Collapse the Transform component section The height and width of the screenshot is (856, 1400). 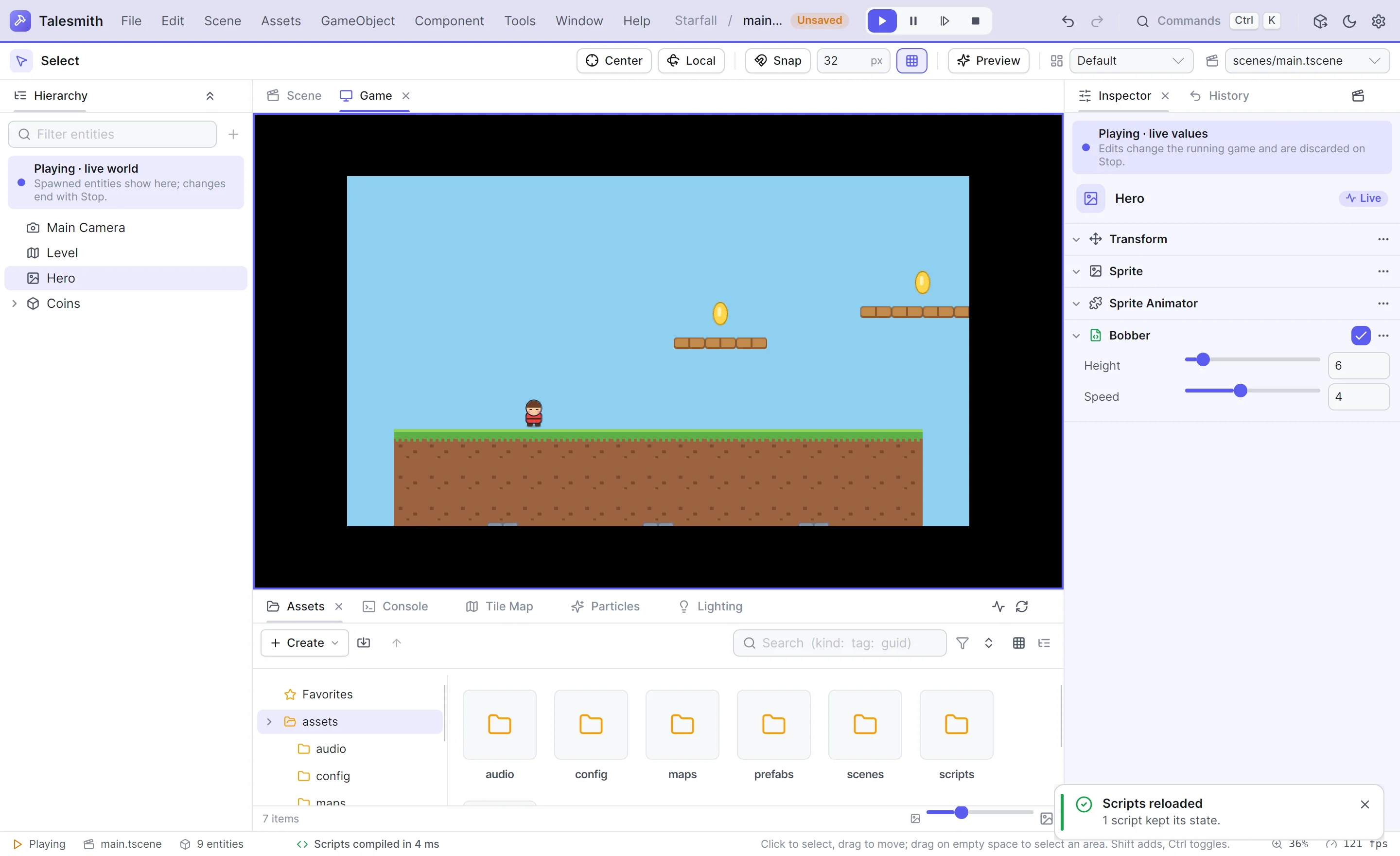coord(1076,239)
